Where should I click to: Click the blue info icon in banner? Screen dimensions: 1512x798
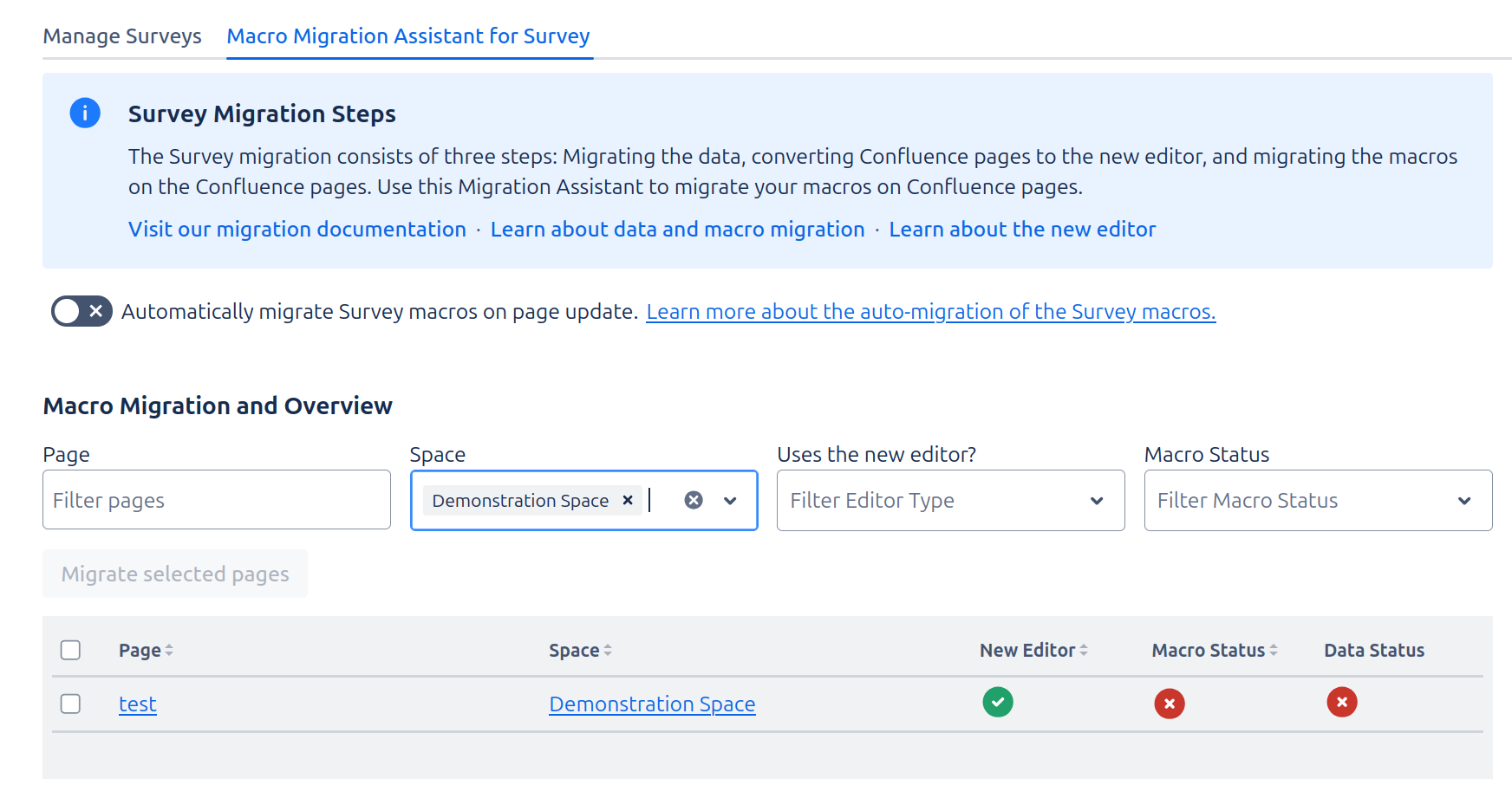click(85, 113)
